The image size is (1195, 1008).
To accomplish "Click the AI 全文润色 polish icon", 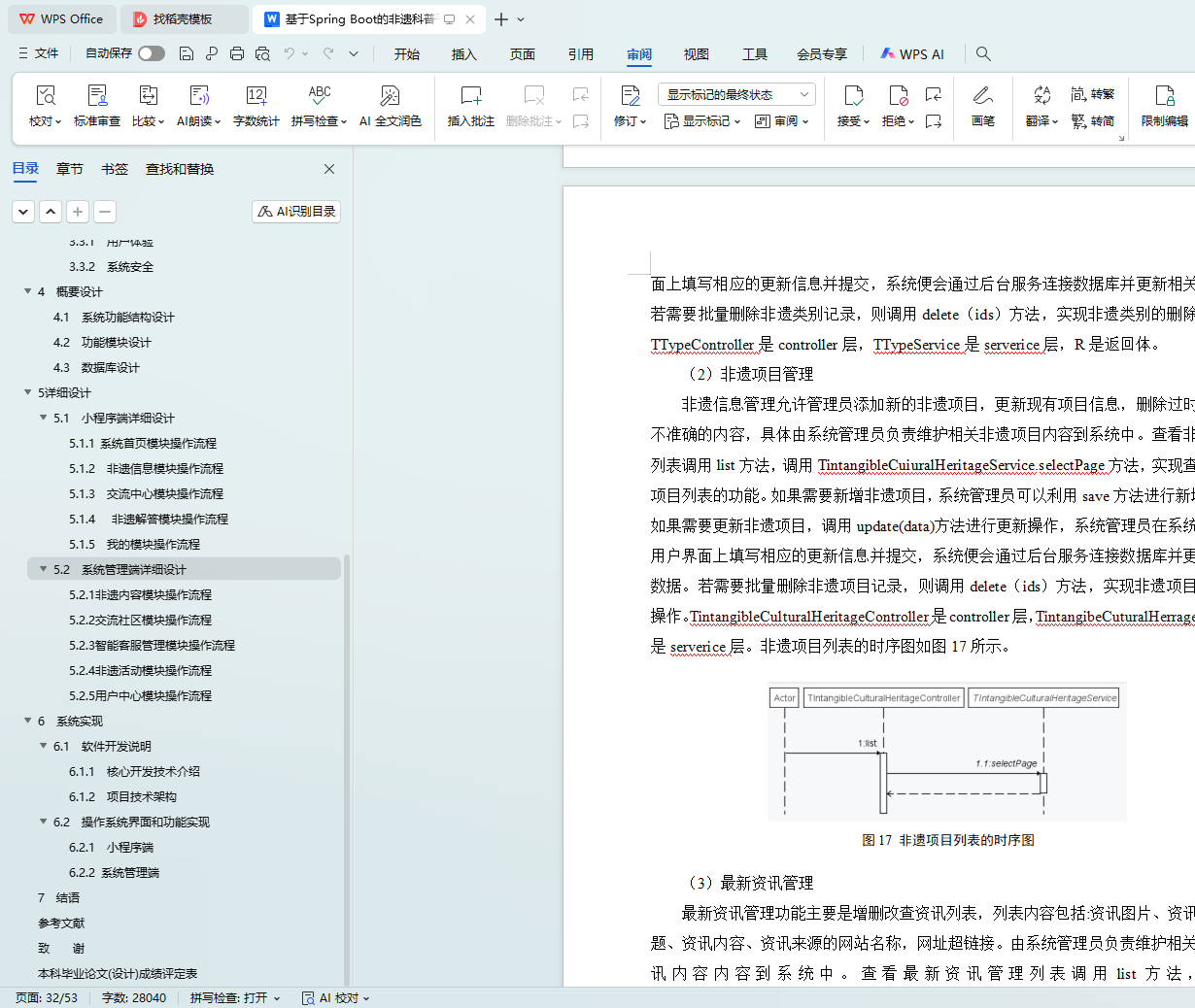I will [390, 105].
